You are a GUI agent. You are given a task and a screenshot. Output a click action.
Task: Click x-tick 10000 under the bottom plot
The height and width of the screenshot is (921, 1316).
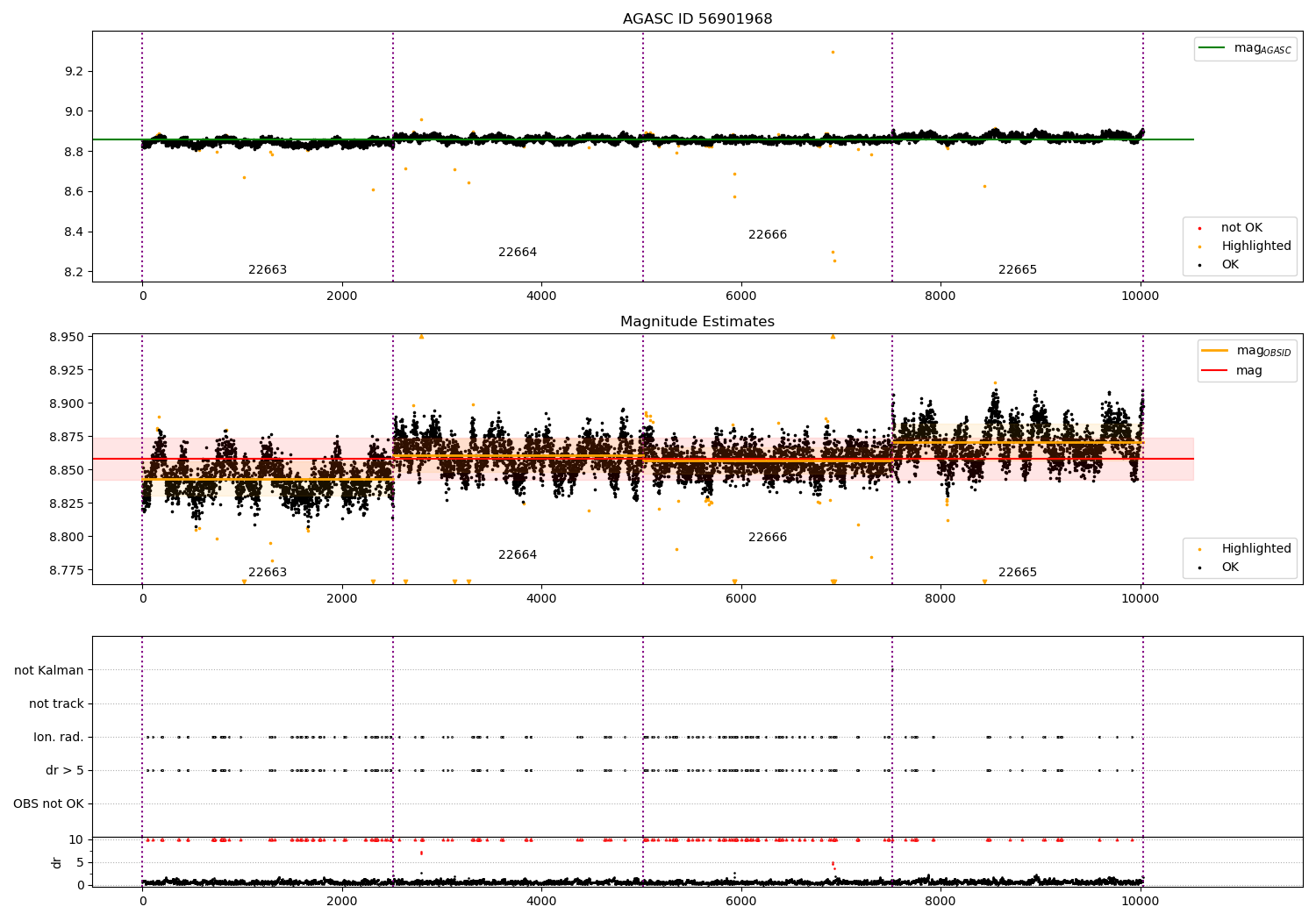pyautogui.click(x=1141, y=901)
